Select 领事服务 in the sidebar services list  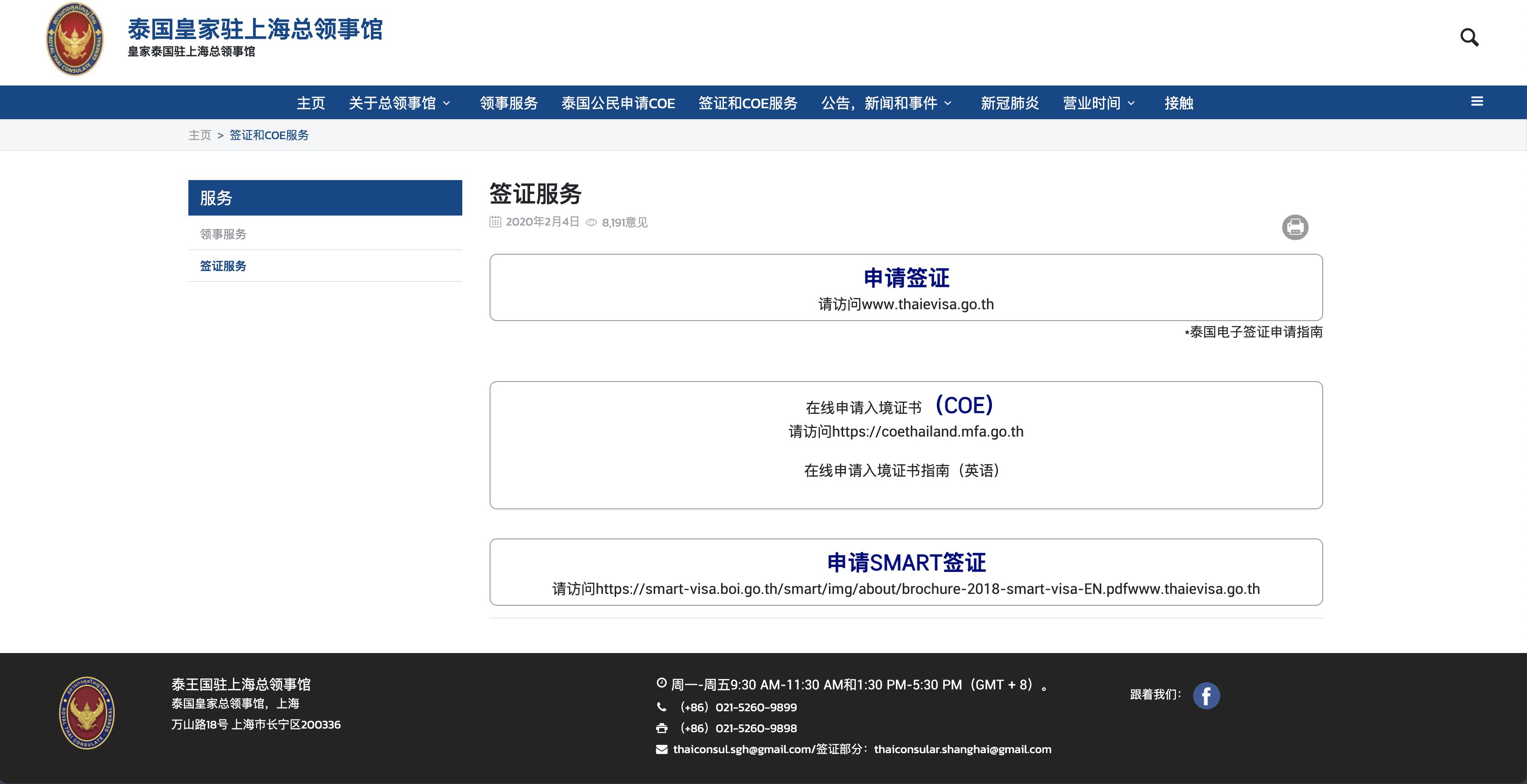223,233
